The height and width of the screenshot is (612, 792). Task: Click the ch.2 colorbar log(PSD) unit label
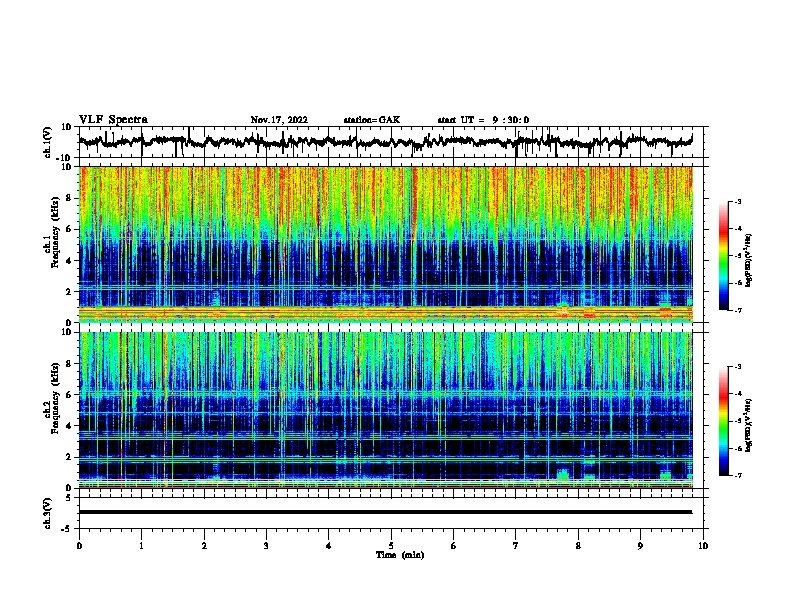coord(749,425)
